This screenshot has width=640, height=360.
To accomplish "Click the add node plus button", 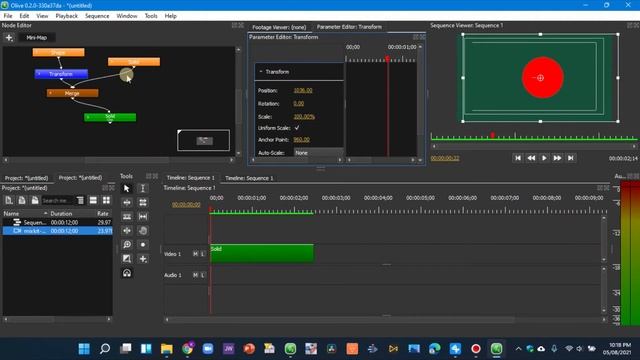I will [x=9, y=38].
